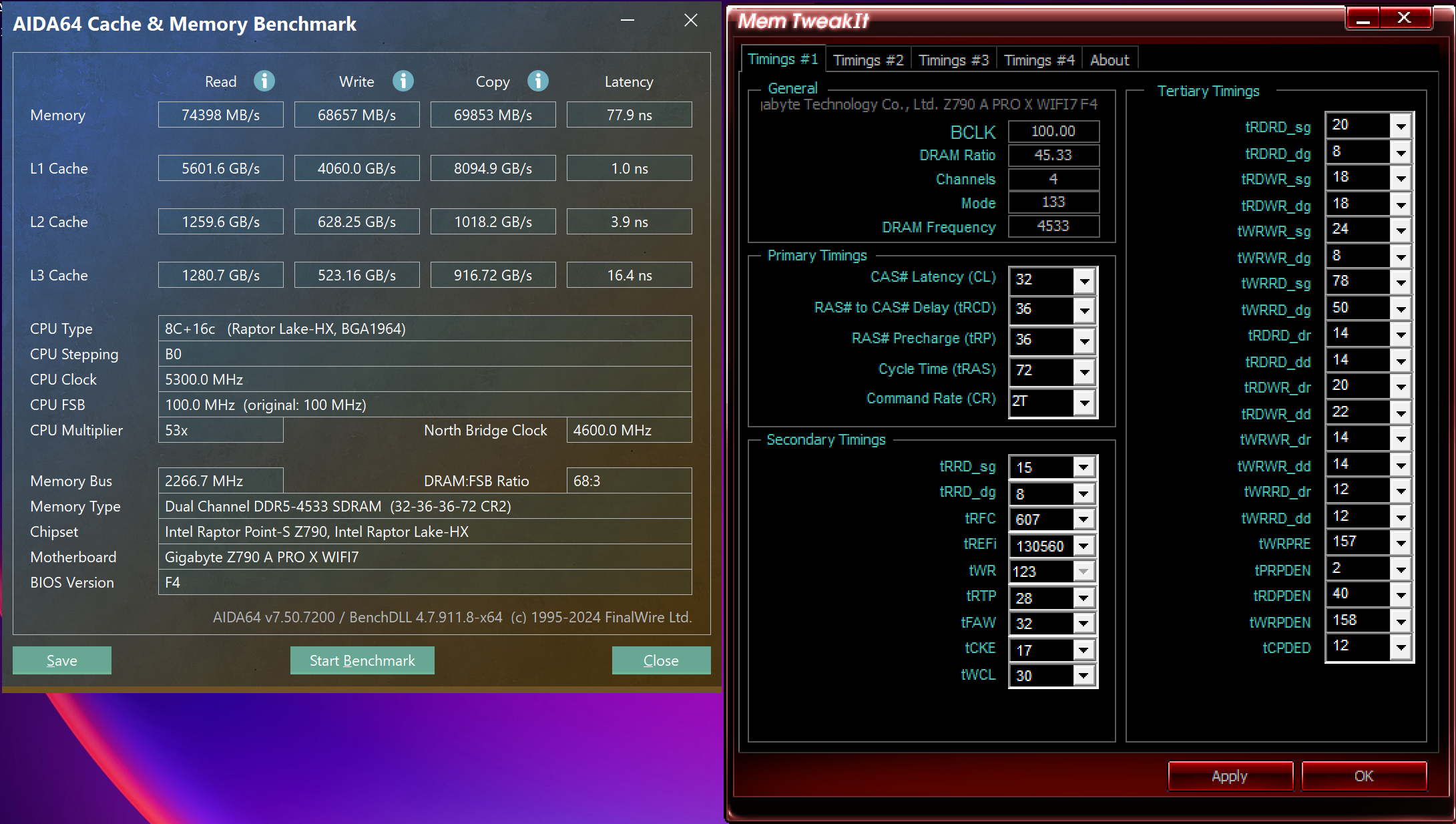Open the Command Rate (CR) dropdown
The height and width of the screenshot is (824, 1456).
point(1085,403)
